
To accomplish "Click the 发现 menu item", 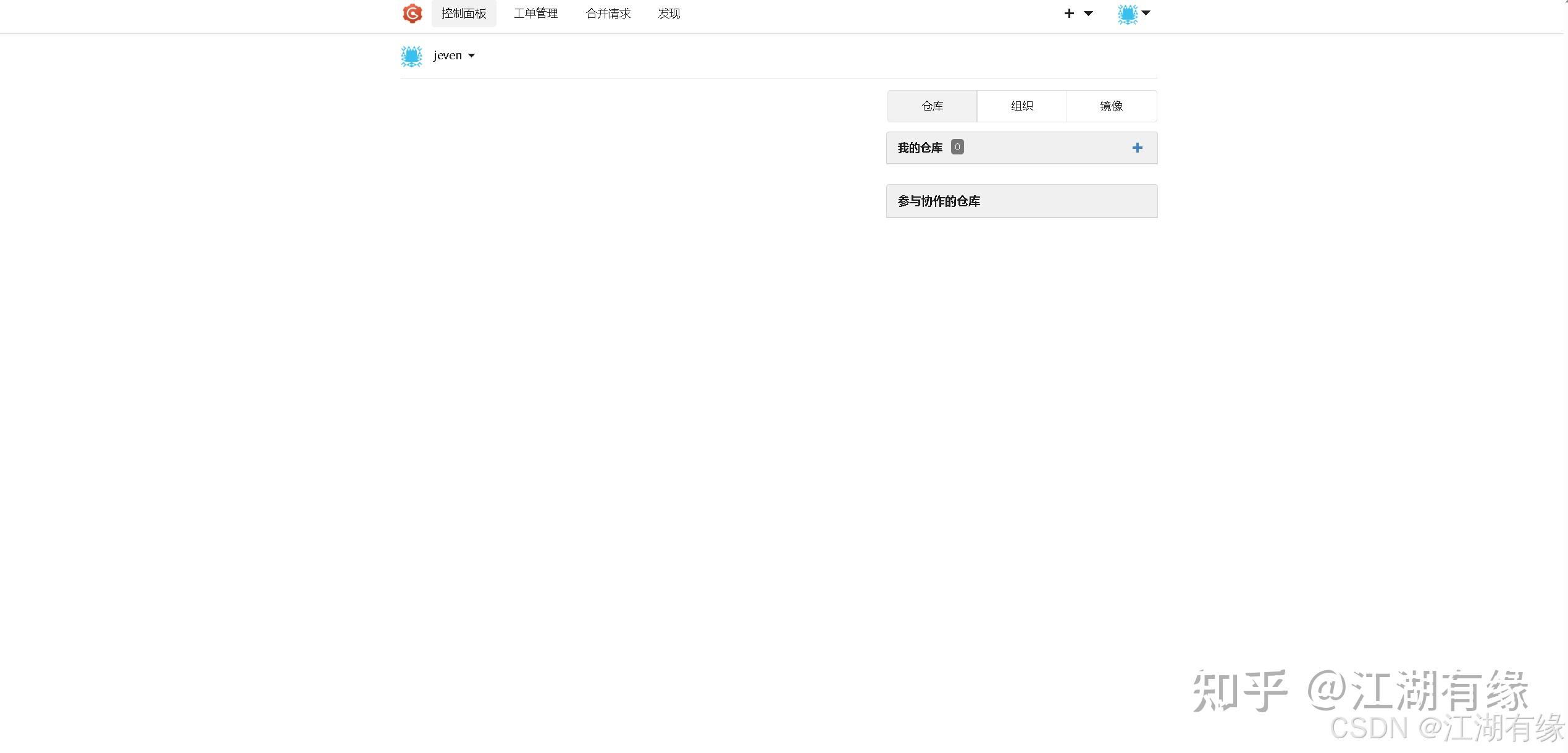I will click(668, 13).
